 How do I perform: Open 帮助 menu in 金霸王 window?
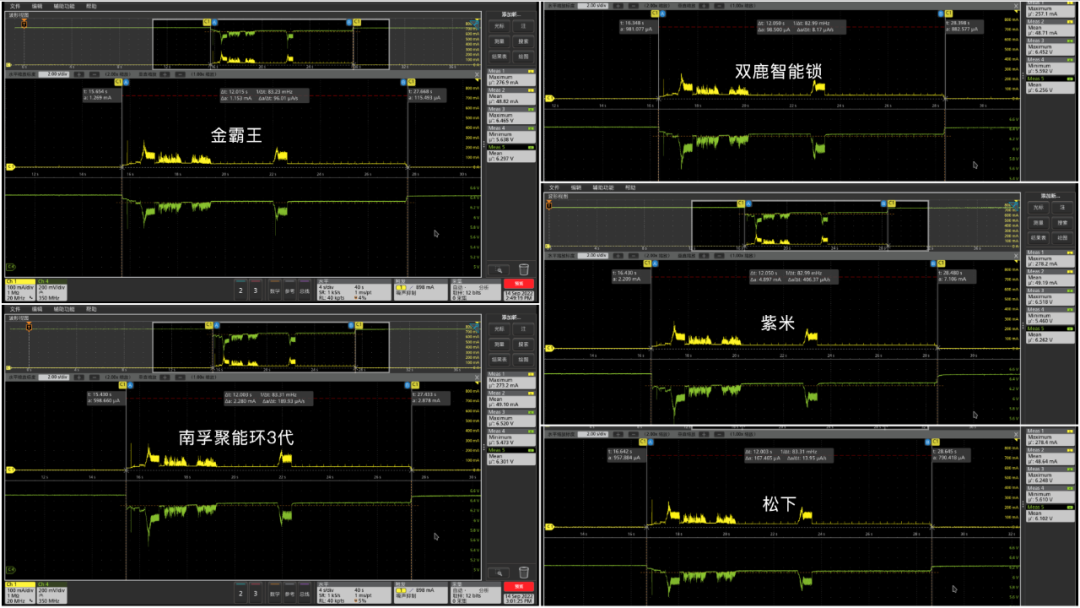(91, 6)
